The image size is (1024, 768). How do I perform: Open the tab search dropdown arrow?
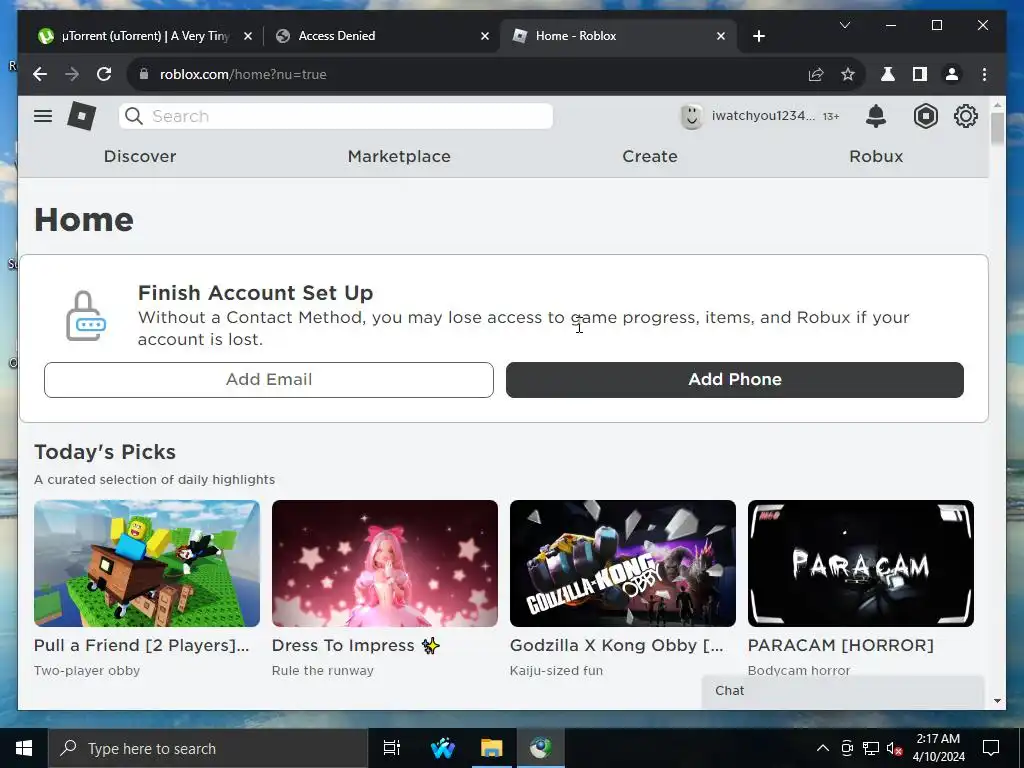tap(844, 25)
